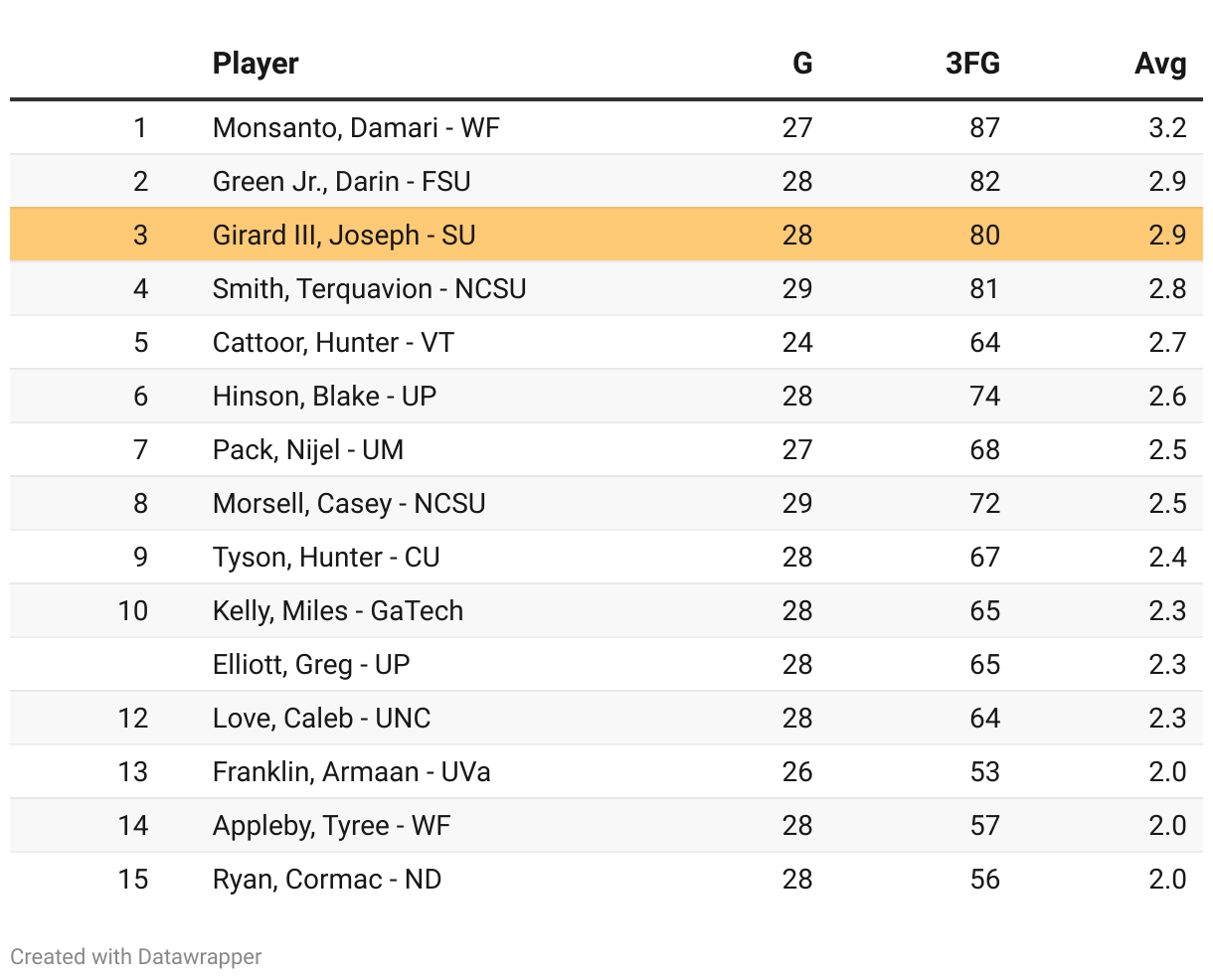
Task: Select Elliott, Greg - UP entry
Action: [x=311, y=665]
